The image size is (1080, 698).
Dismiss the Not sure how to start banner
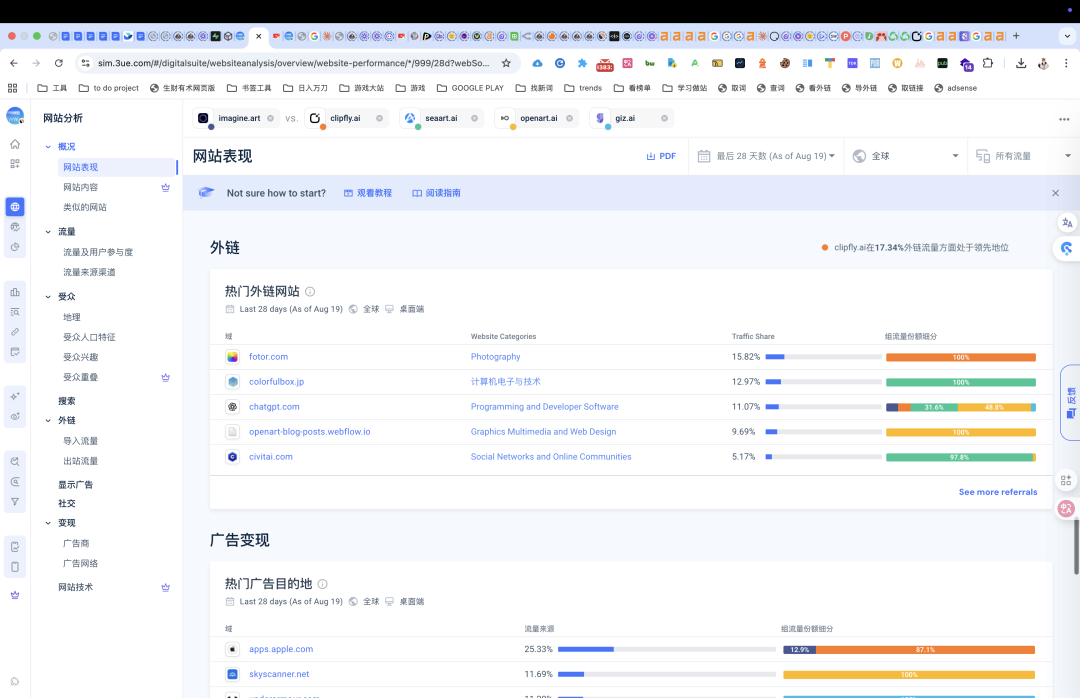tap(1055, 193)
